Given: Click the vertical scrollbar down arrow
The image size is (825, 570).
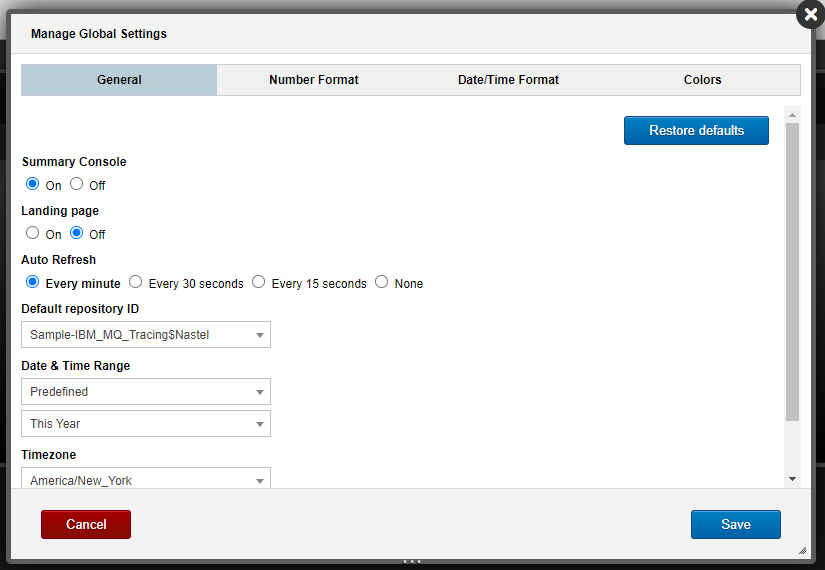Looking at the screenshot, I should click(792, 479).
